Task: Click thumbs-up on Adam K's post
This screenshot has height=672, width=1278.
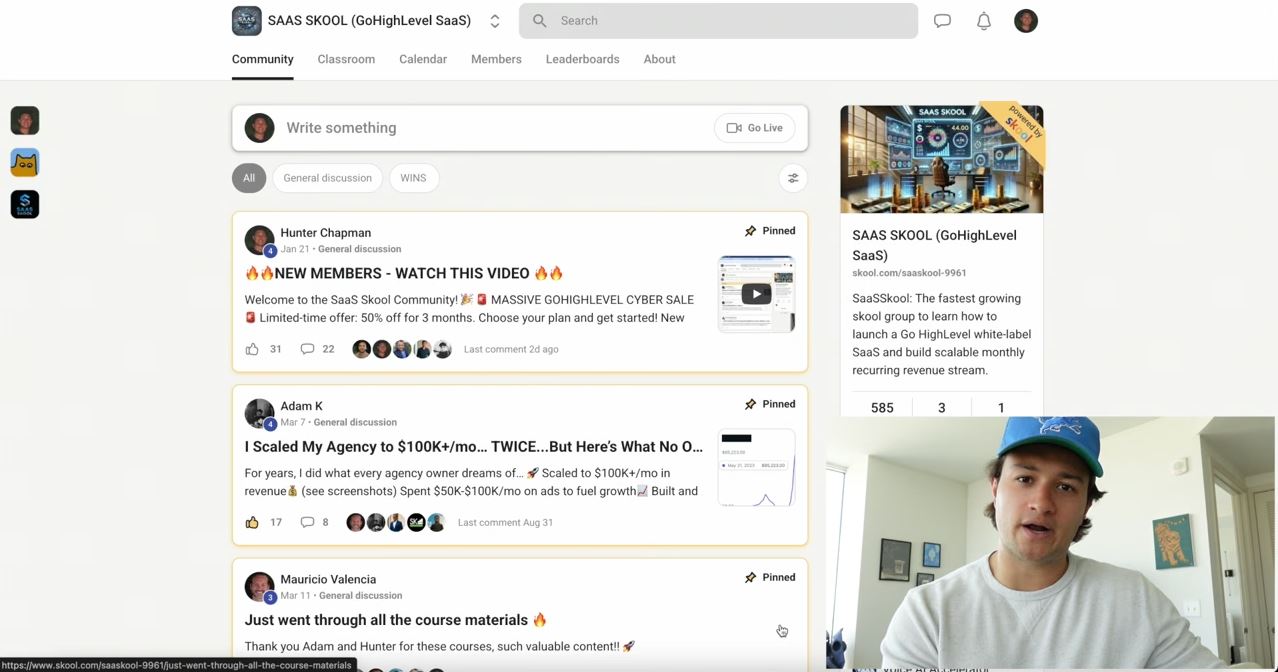Action: [x=252, y=522]
